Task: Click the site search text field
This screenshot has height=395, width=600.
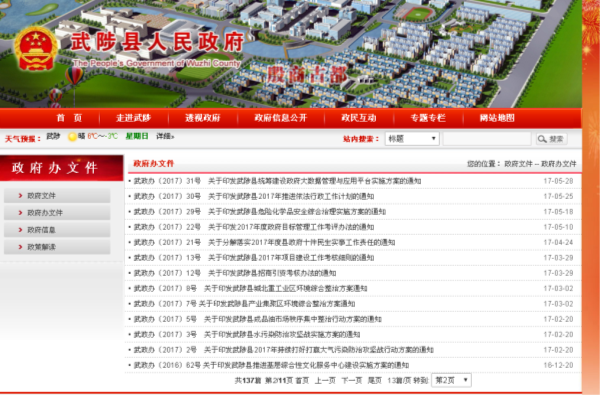Action: tap(487, 139)
